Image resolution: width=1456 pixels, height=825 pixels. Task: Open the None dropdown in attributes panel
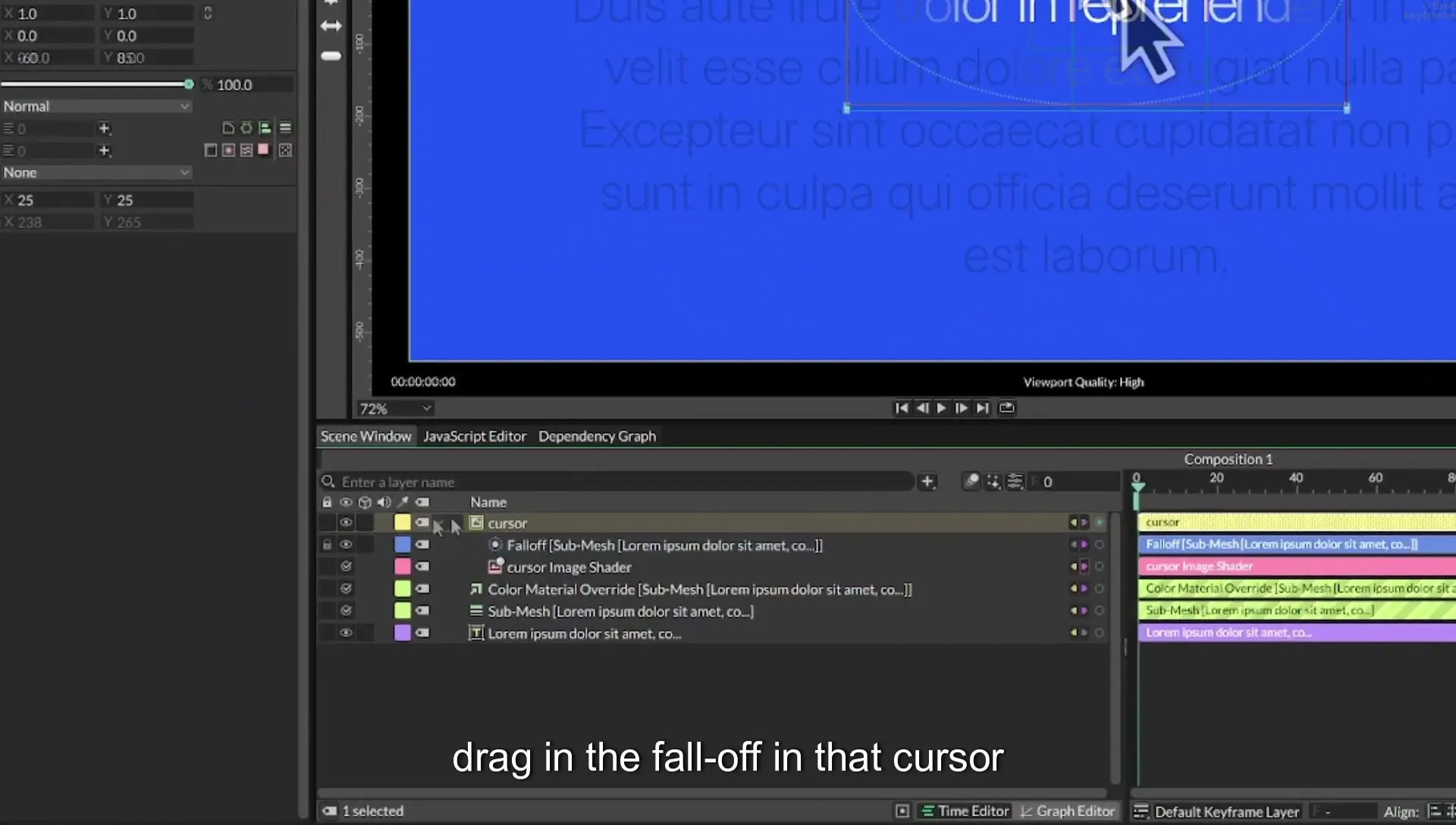(96, 172)
